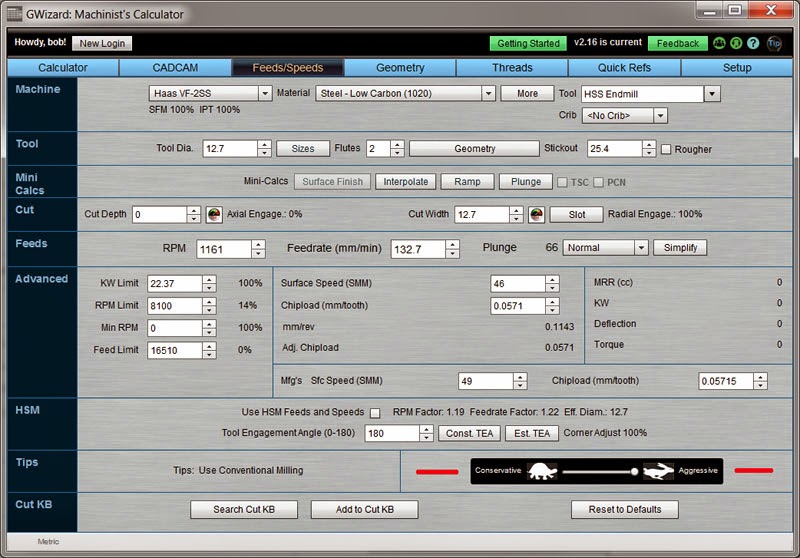Click the Stickout spinner arrows

click(x=649, y=148)
